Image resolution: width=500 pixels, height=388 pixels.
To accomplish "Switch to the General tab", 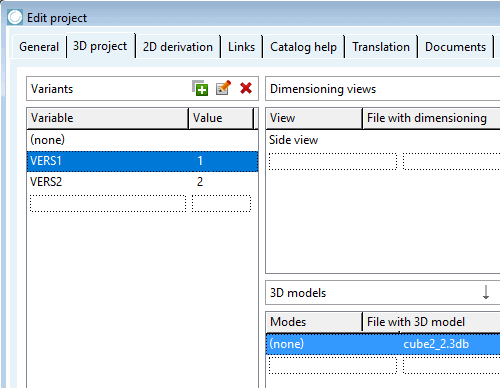I will (39, 47).
